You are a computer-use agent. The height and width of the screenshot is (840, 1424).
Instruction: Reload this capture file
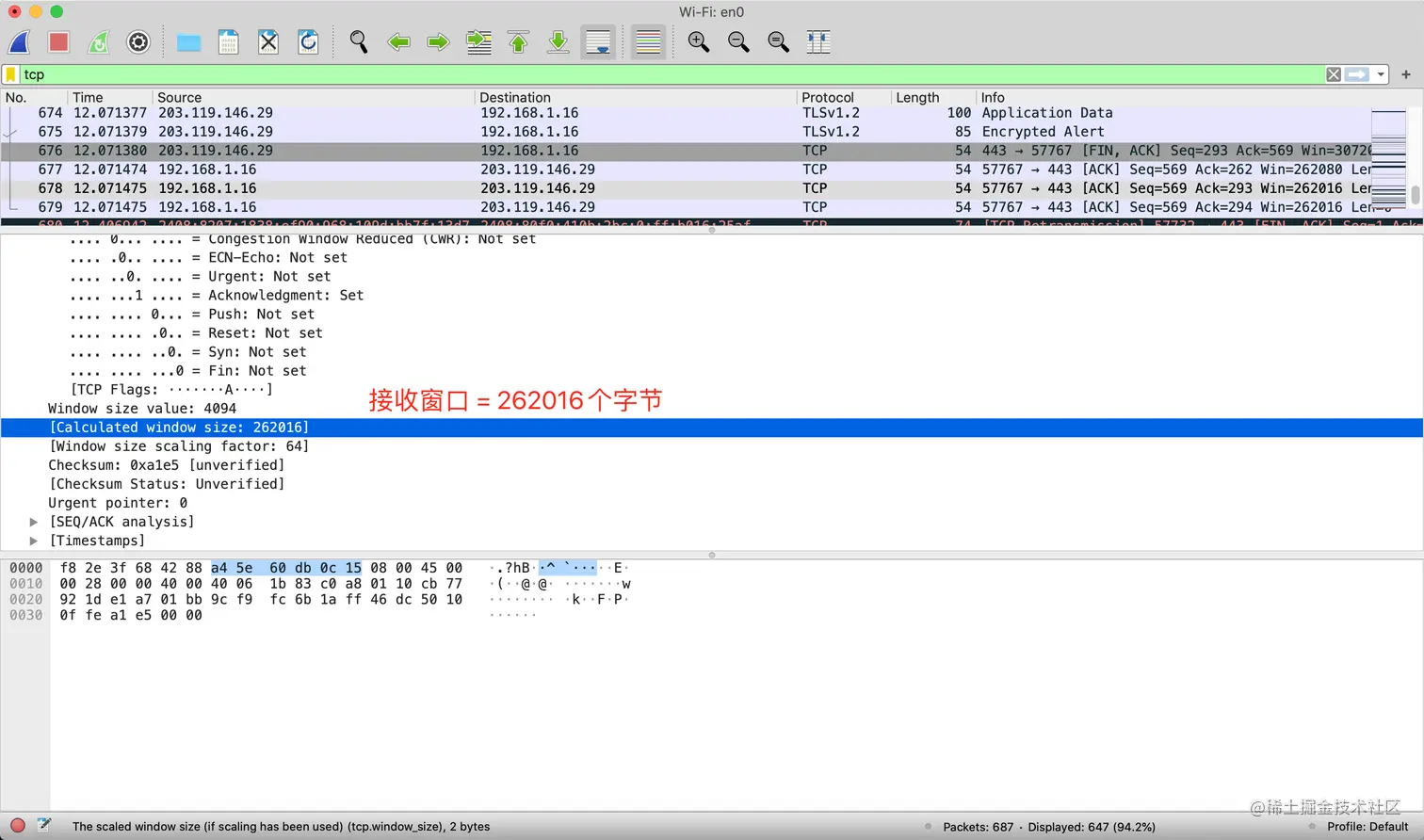click(308, 42)
